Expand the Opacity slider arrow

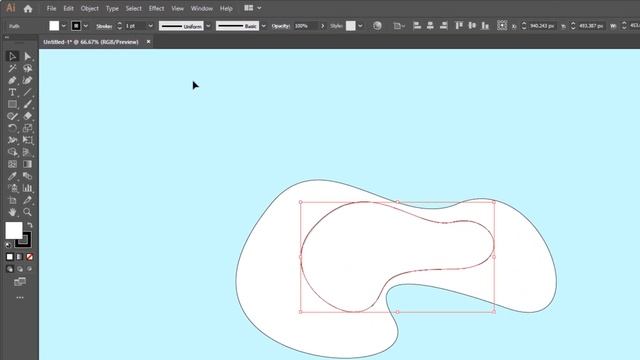322,26
